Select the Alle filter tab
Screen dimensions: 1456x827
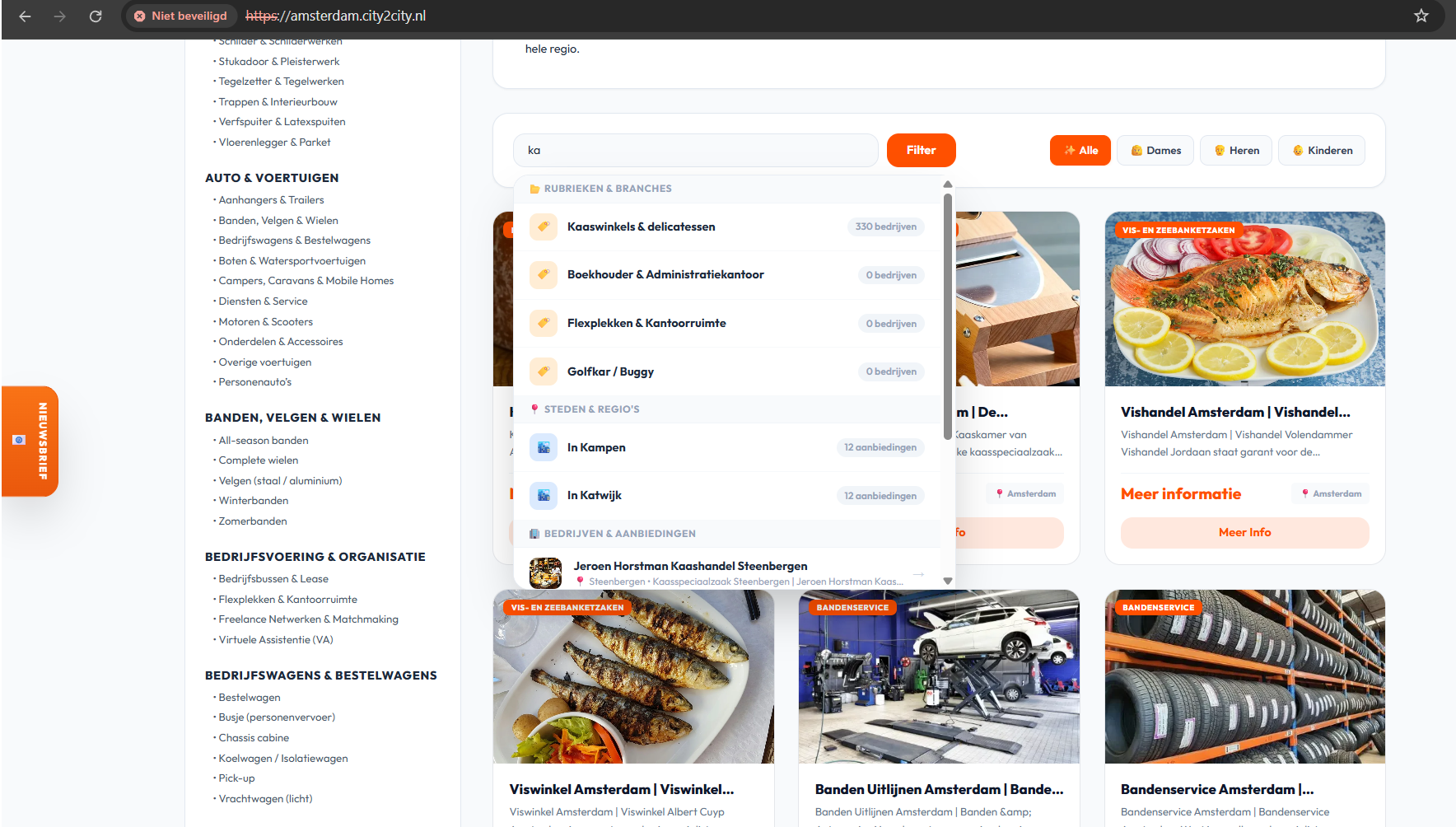coord(1080,150)
